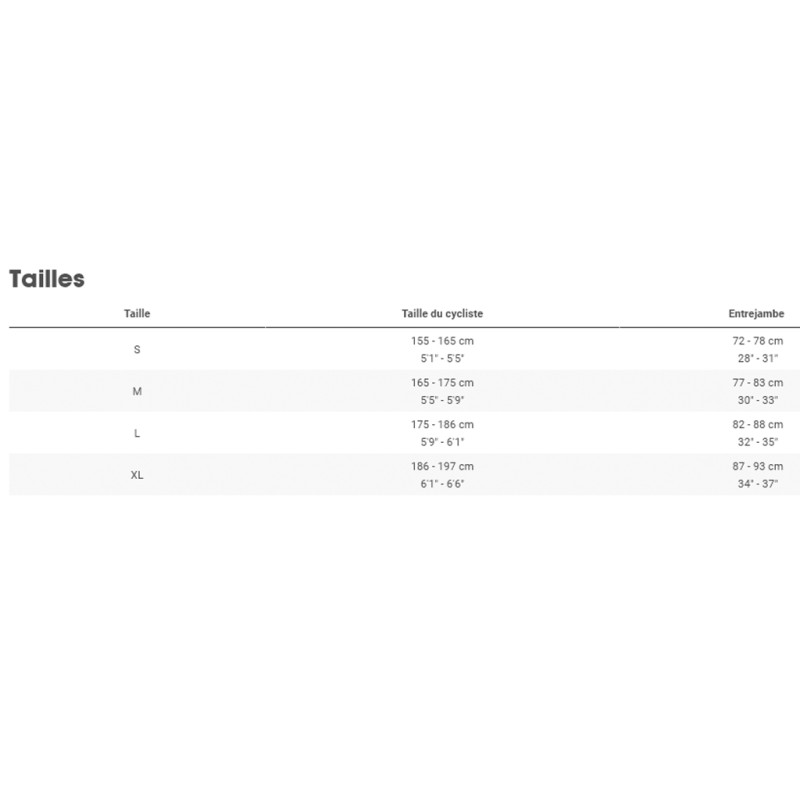Select the Entrejambe column header
This screenshot has width=800, height=800.
[x=756, y=314]
